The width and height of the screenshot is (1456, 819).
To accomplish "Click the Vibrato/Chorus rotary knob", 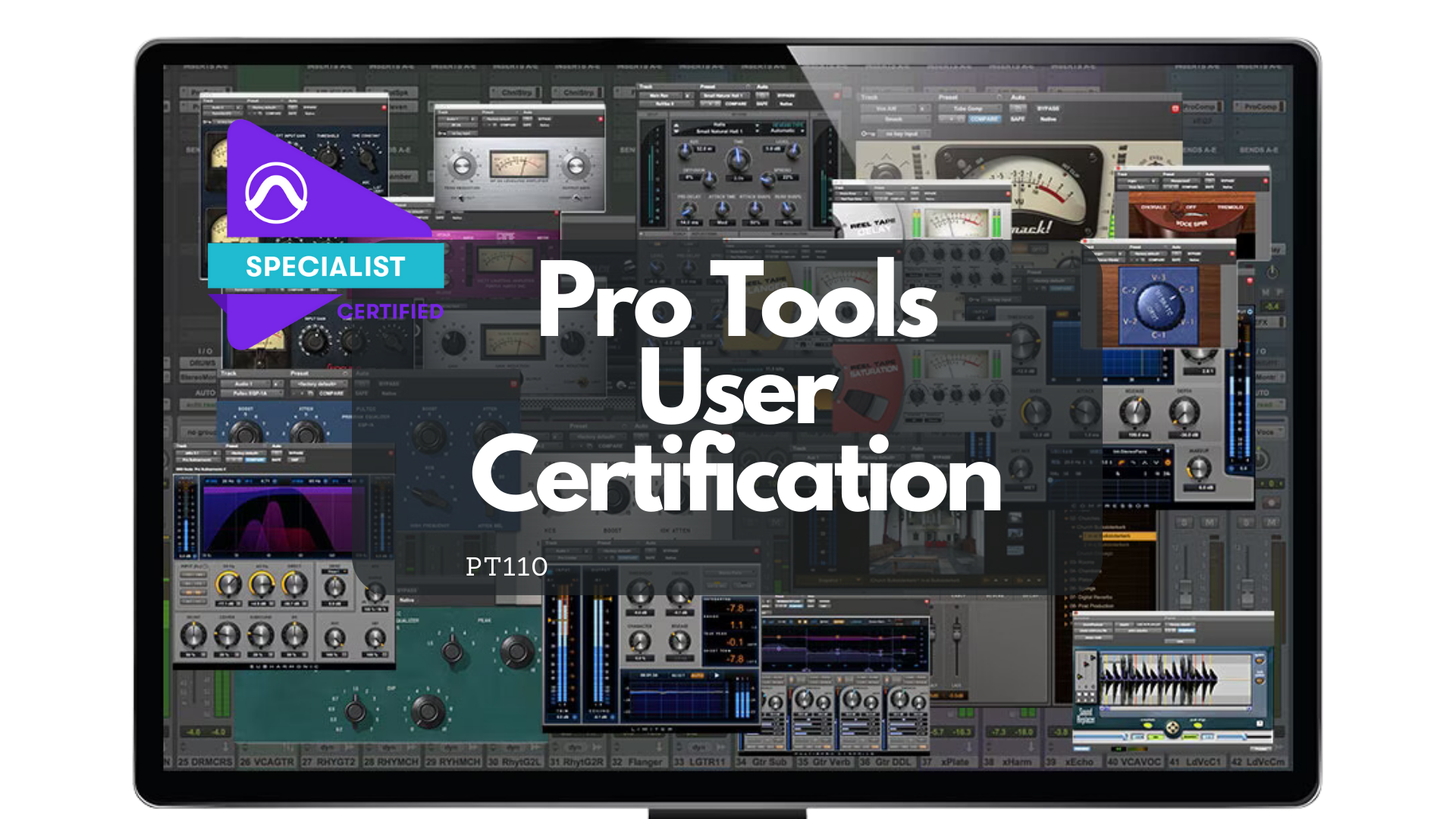I will coord(1158,306).
